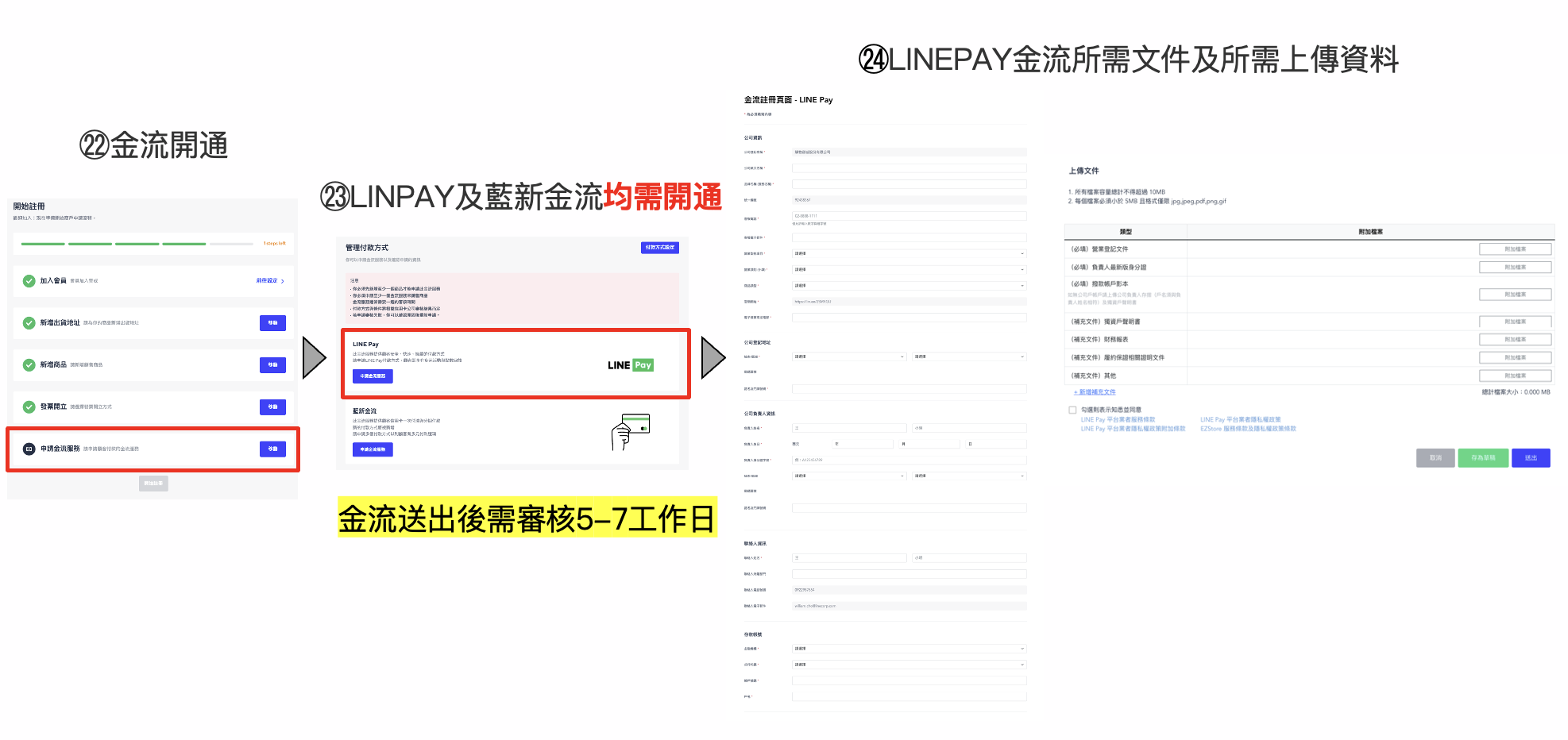
Task: Open second 請選擇 dropdown in 公司資訊 section
Action: coord(909,270)
